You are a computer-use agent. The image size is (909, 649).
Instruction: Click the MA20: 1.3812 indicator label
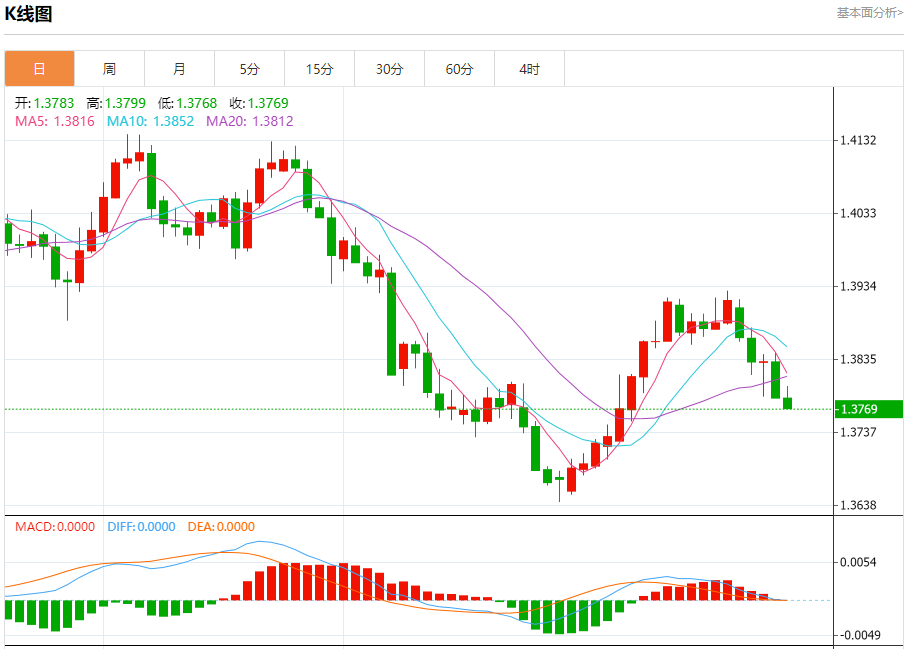click(x=249, y=121)
